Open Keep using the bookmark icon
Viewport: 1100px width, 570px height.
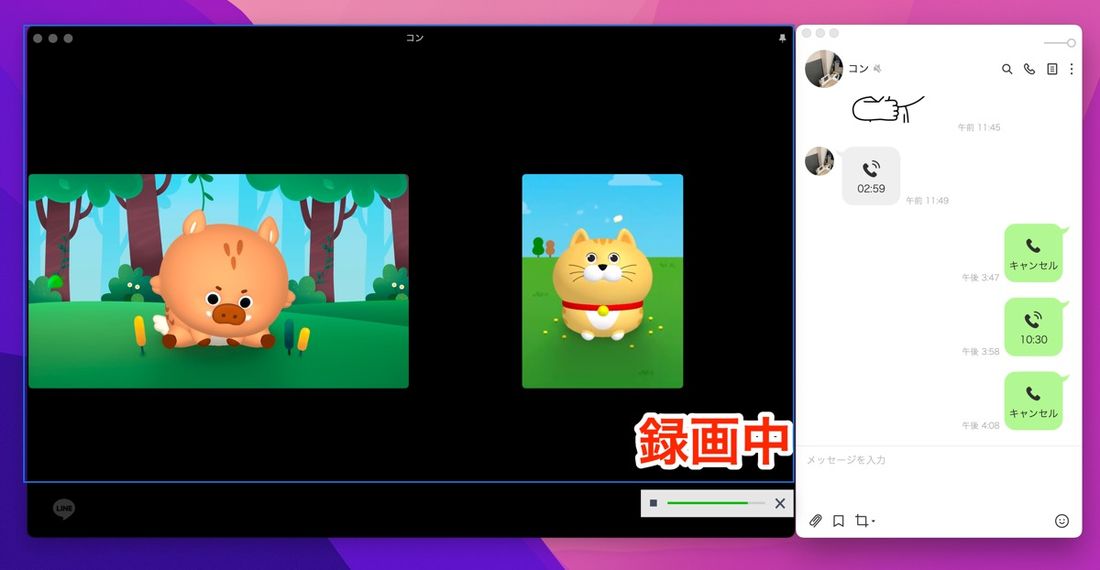click(x=838, y=520)
